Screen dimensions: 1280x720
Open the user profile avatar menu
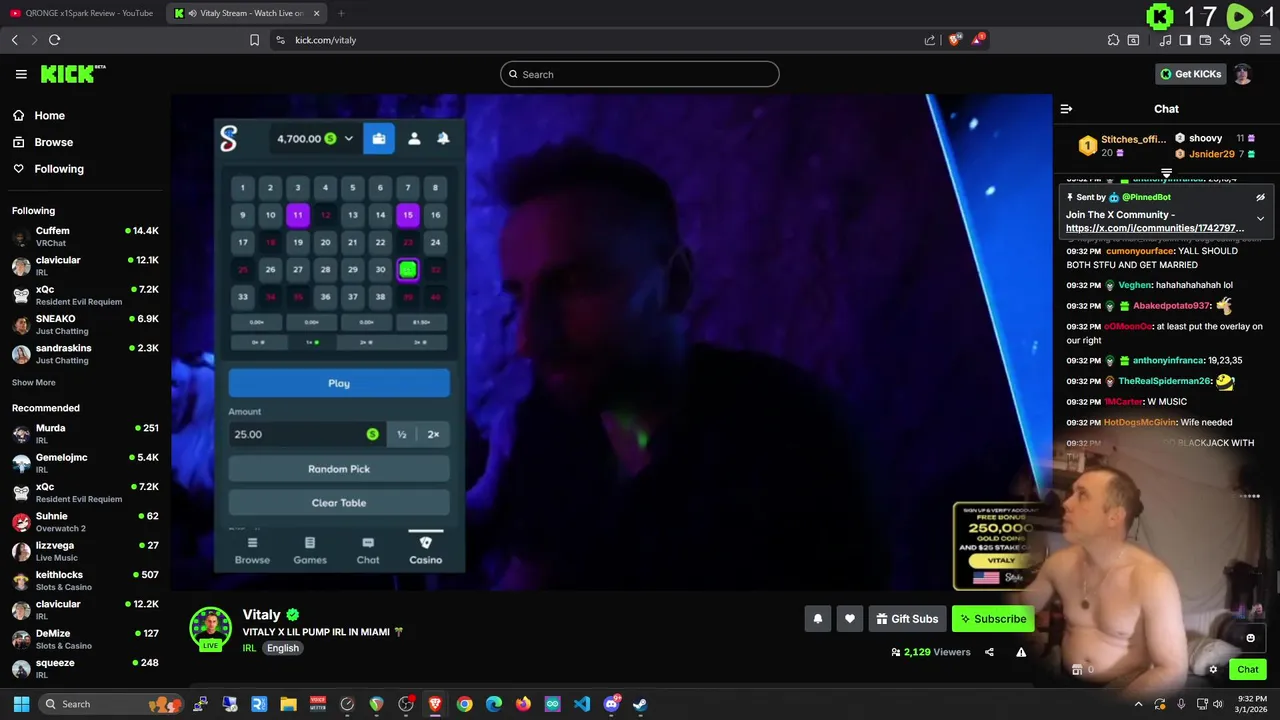click(x=1243, y=74)
